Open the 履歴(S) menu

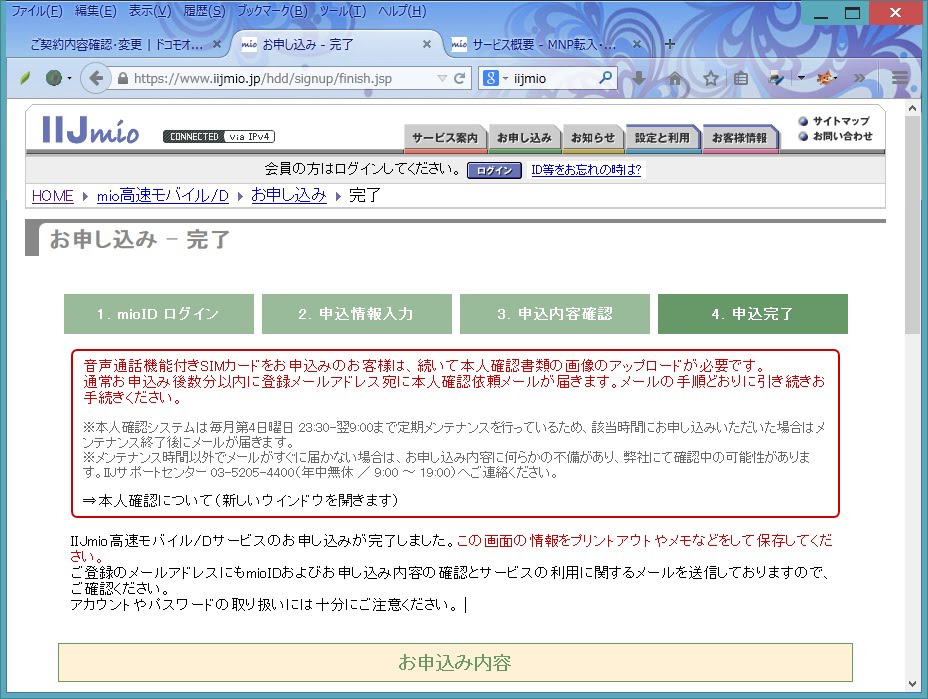click(204, 11)
